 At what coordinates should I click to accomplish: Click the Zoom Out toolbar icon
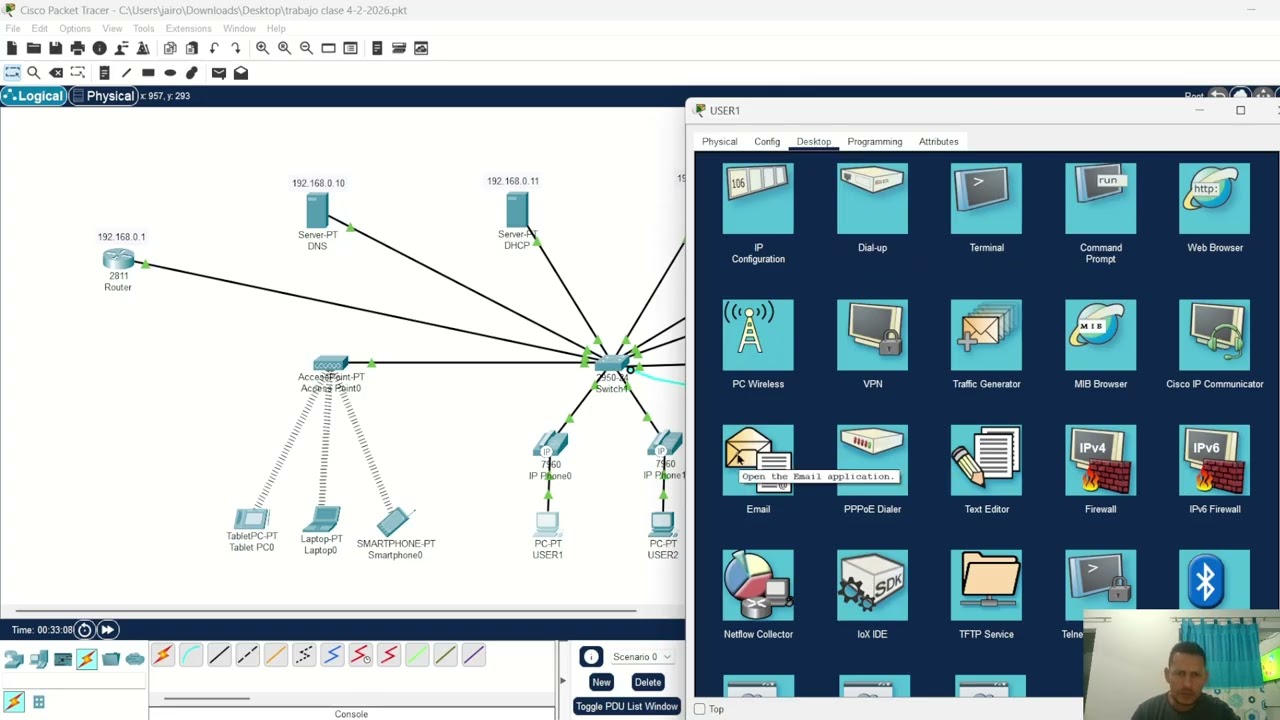(306, 48)
